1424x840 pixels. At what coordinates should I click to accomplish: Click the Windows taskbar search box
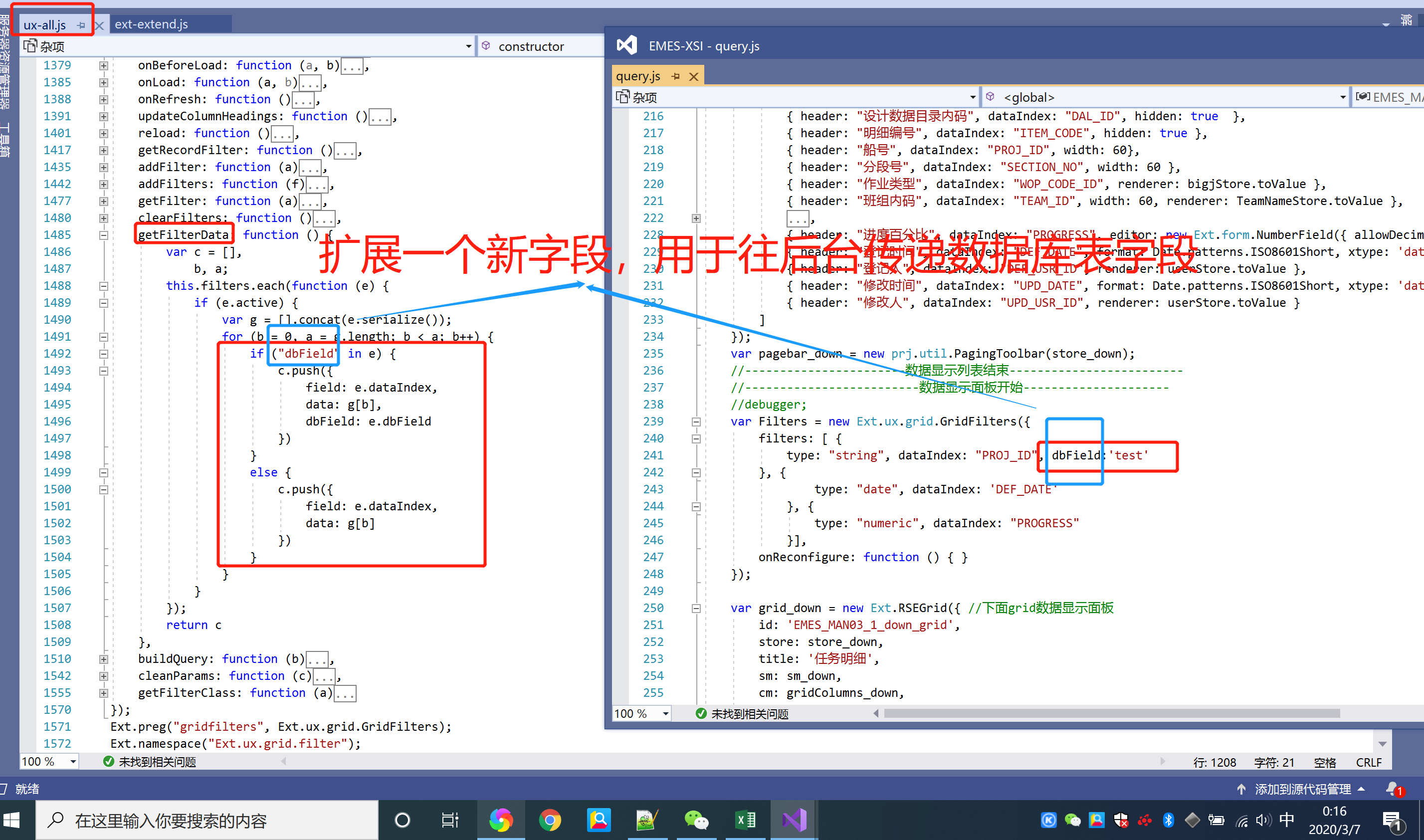207,820
